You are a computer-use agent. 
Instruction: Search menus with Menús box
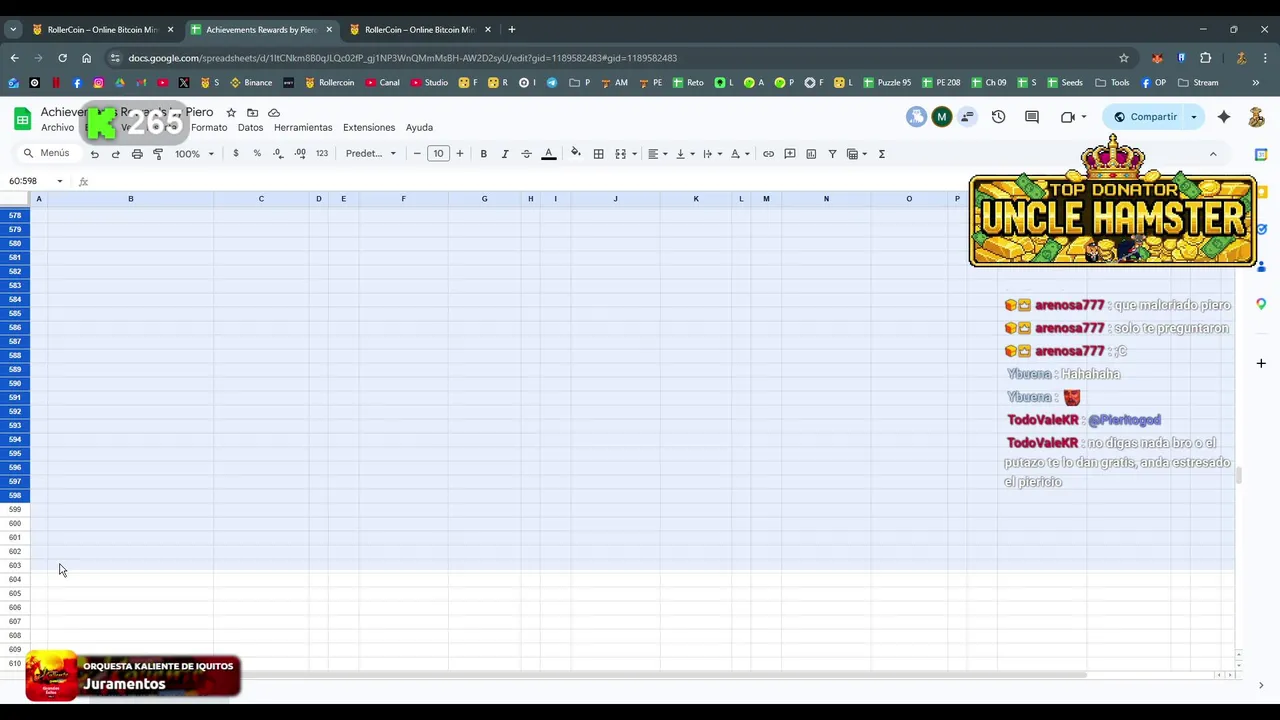click(x=50, y=153)
